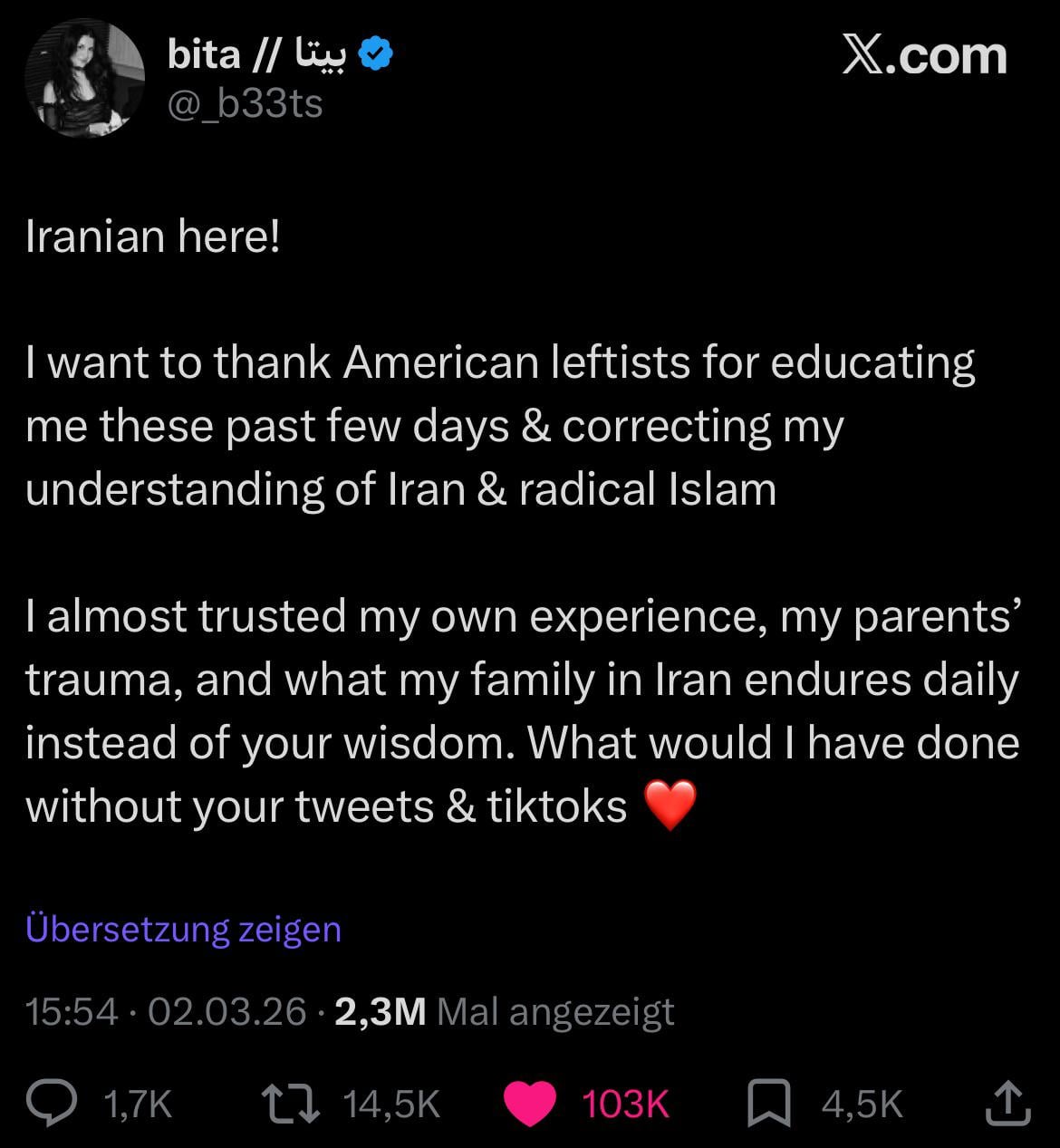Click the "Iranian here!" tweet text
The image size is (1060, 1148).
tap(153, 236)
